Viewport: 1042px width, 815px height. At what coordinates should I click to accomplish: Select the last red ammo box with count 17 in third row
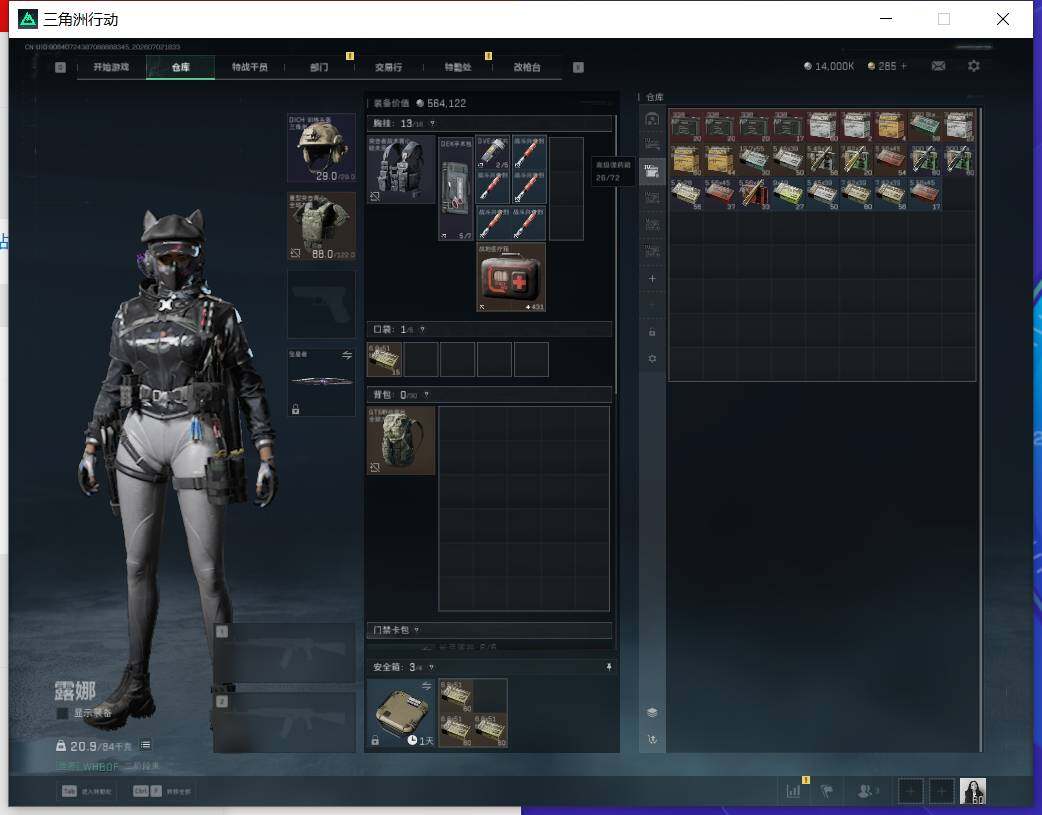coord(925,194)
